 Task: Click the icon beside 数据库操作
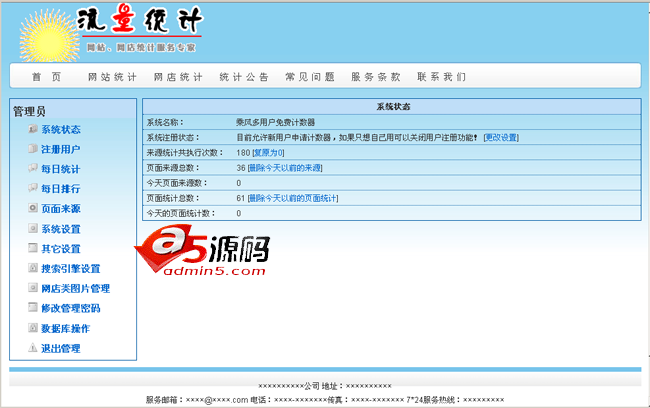click(x=33, y=328)
